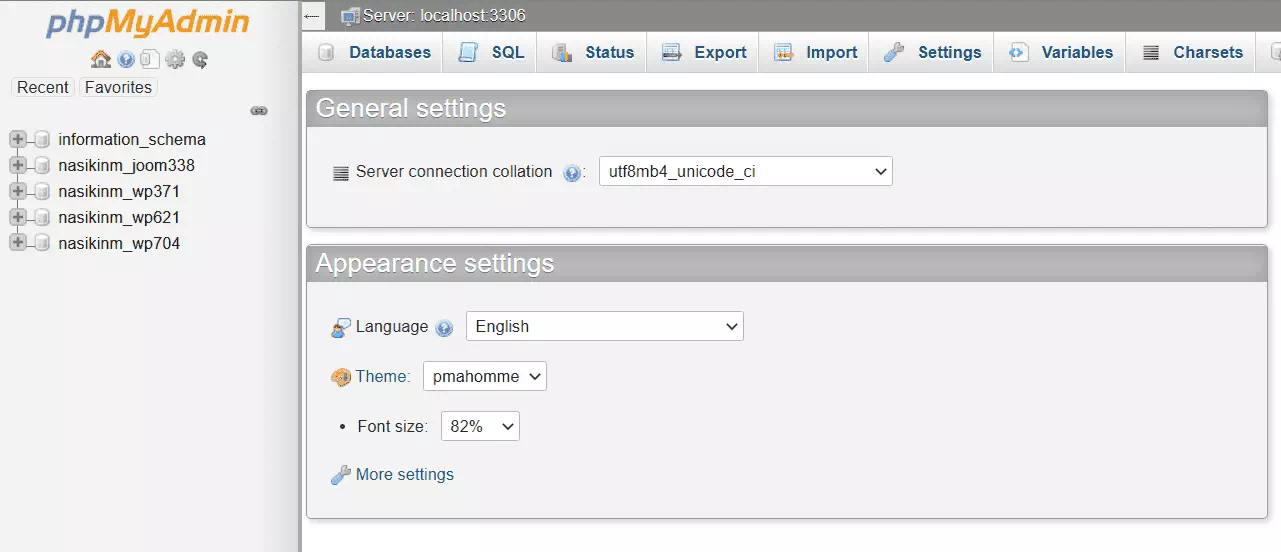Click the nasikinm_wp621 database icon

pyautogui.click(x=42, y=218)
